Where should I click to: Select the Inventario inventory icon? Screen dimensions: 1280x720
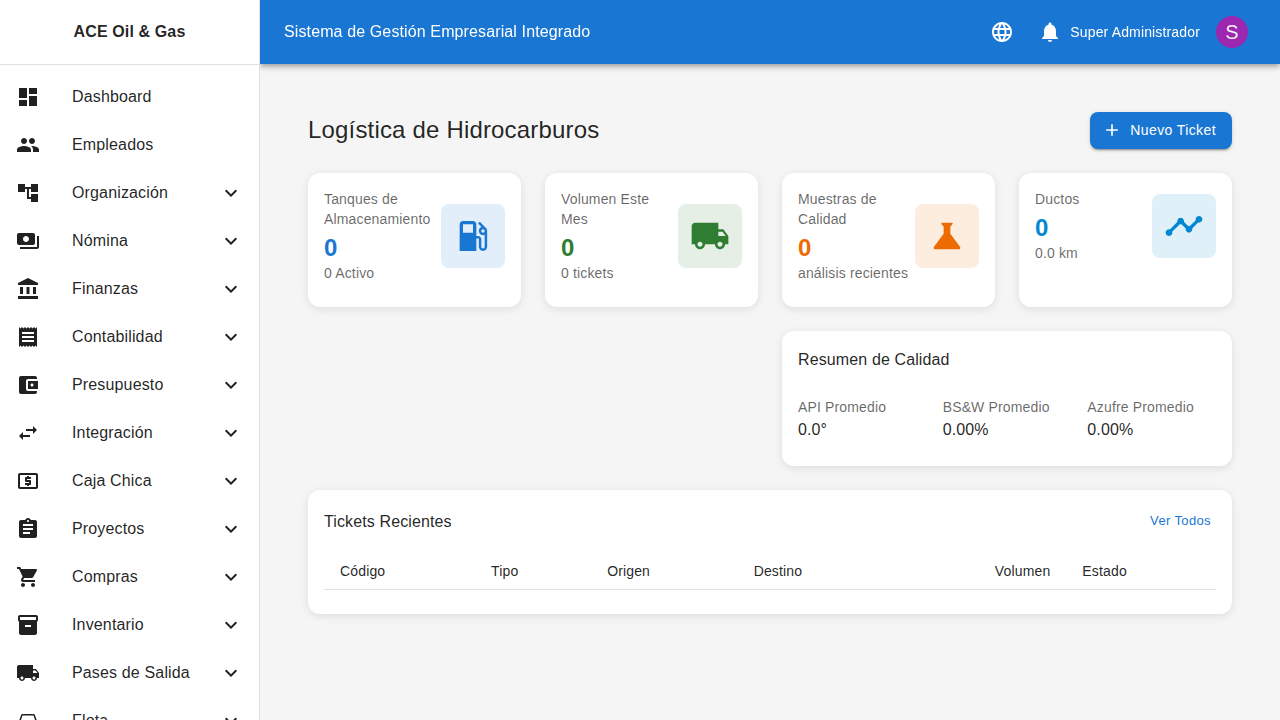tap(28, 624)
